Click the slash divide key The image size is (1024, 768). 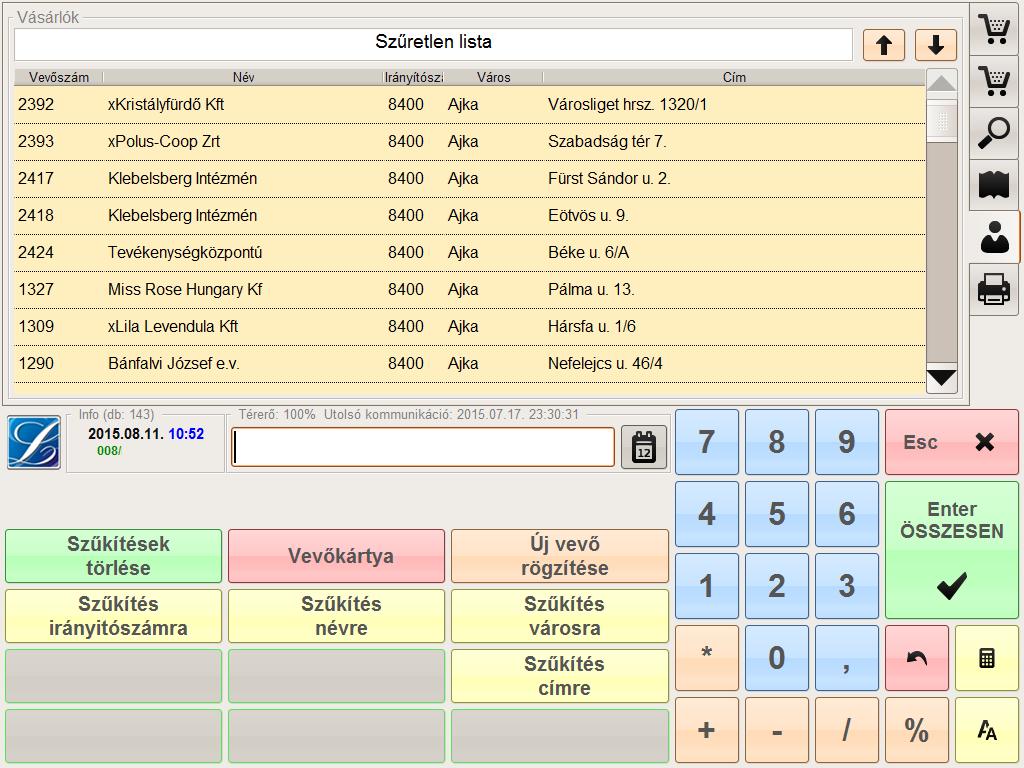[846, 729]
